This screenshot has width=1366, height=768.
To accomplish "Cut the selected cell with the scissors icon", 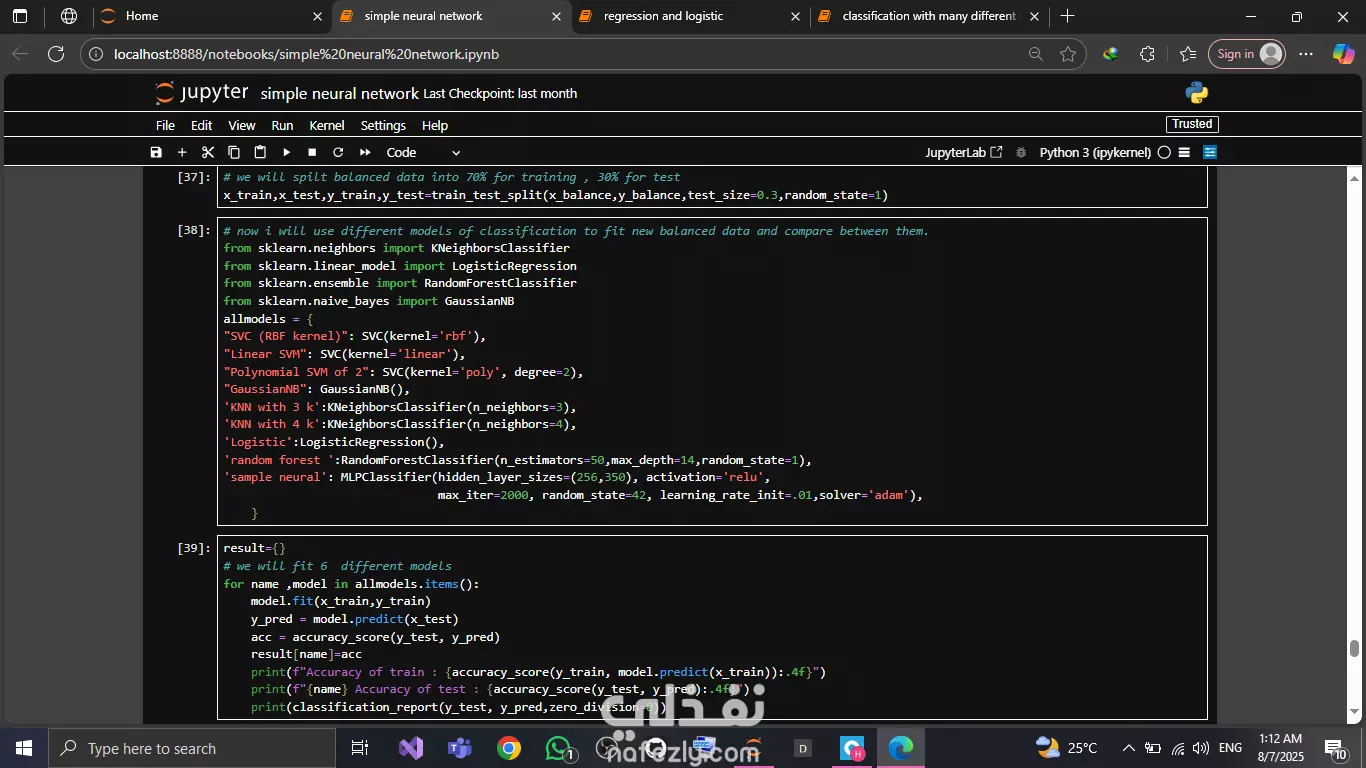I will 208,152.
